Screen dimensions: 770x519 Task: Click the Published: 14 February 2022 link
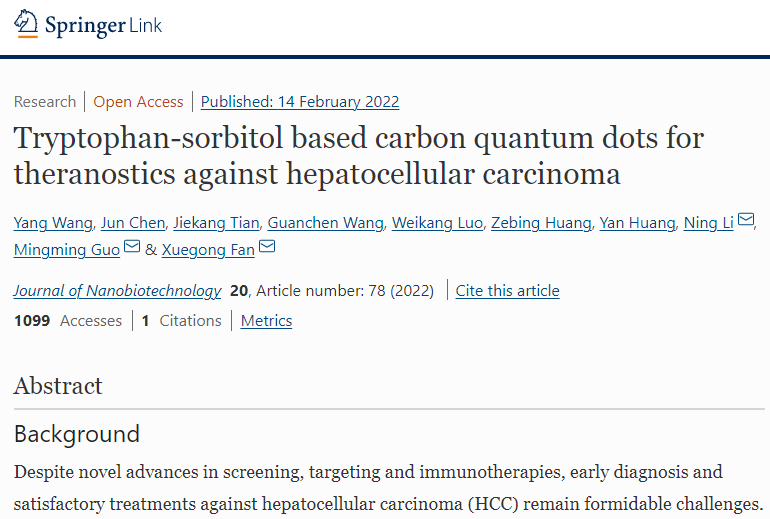300,101
